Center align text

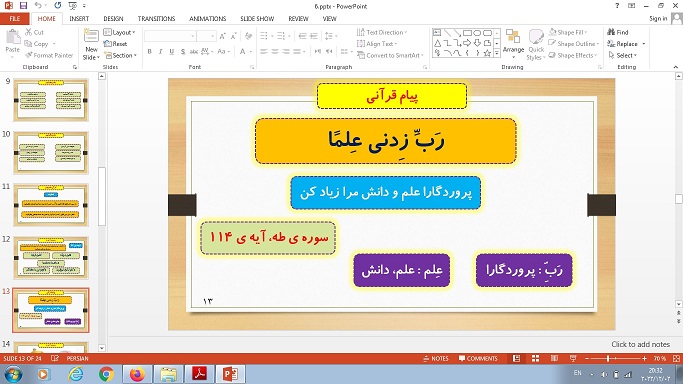point(275,51)
